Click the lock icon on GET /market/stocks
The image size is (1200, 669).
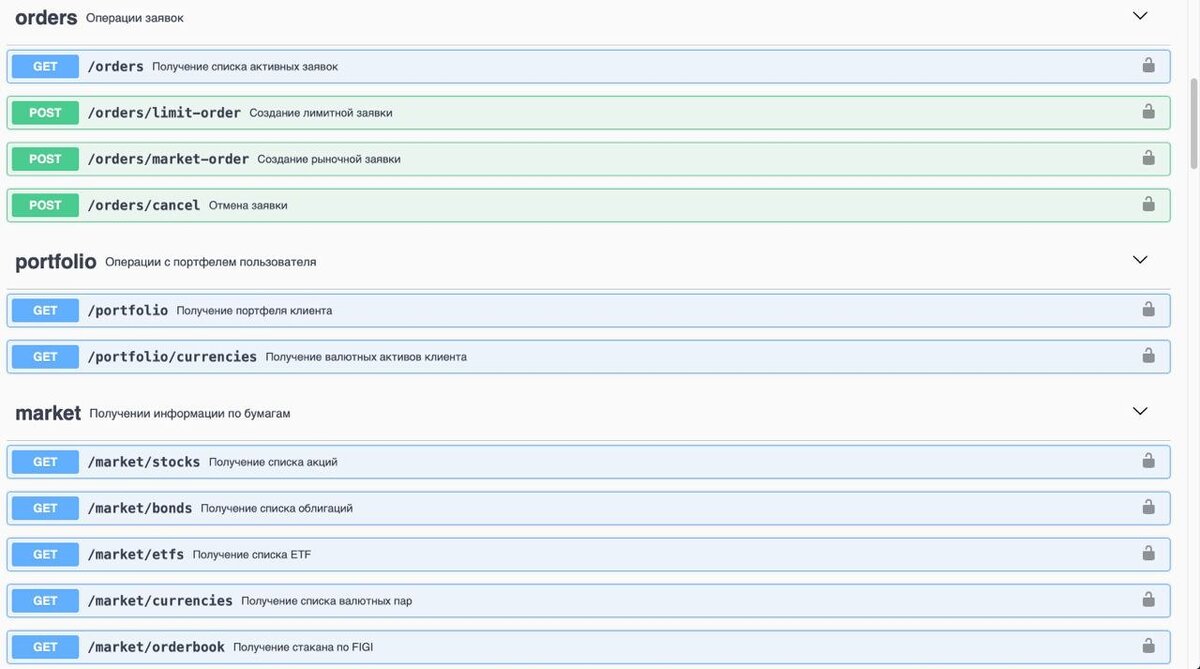tap(1147, 461)
